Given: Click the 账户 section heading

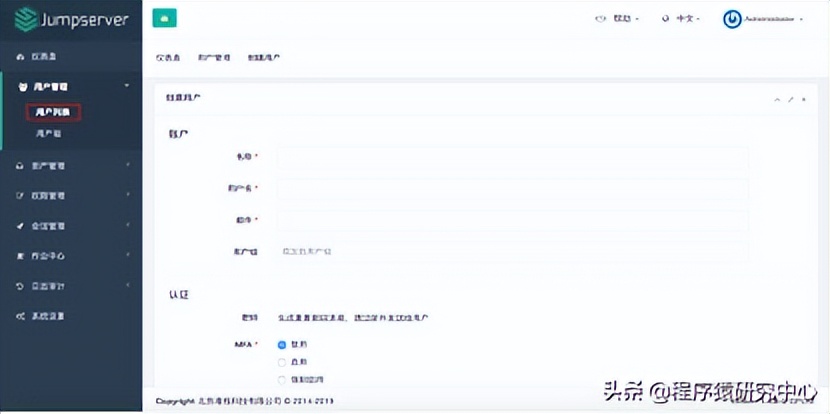Looking at the screenshot, I should (178, 134).
